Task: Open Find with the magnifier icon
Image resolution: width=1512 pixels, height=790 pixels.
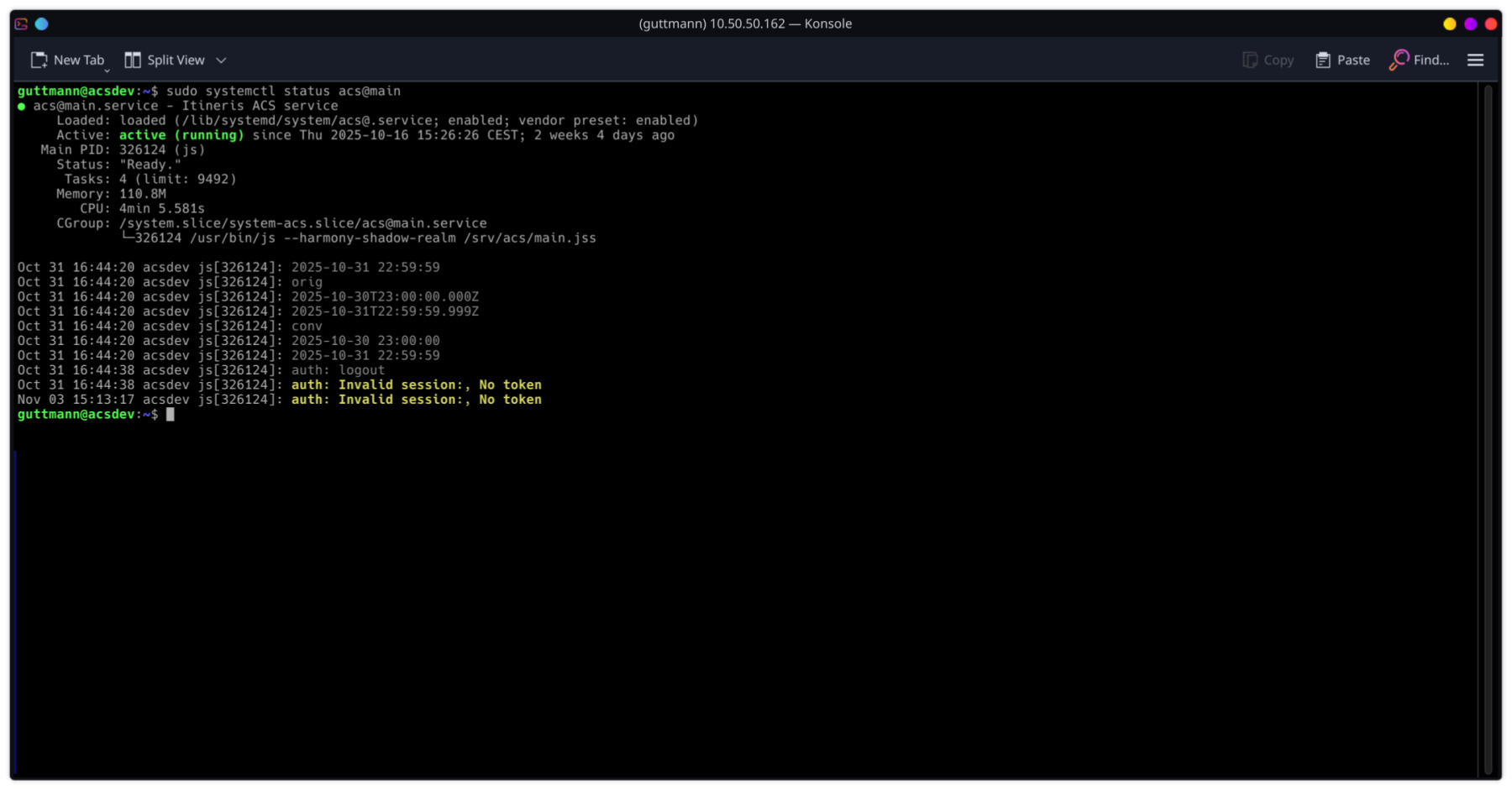Action: tap(1399, 60)
